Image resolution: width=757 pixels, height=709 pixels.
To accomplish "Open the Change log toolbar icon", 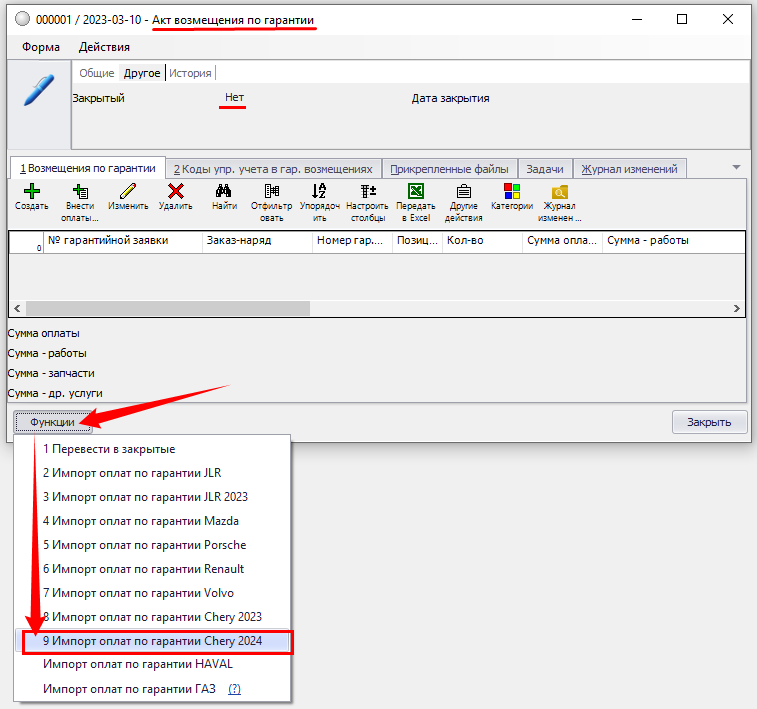I will click(559, 191).
